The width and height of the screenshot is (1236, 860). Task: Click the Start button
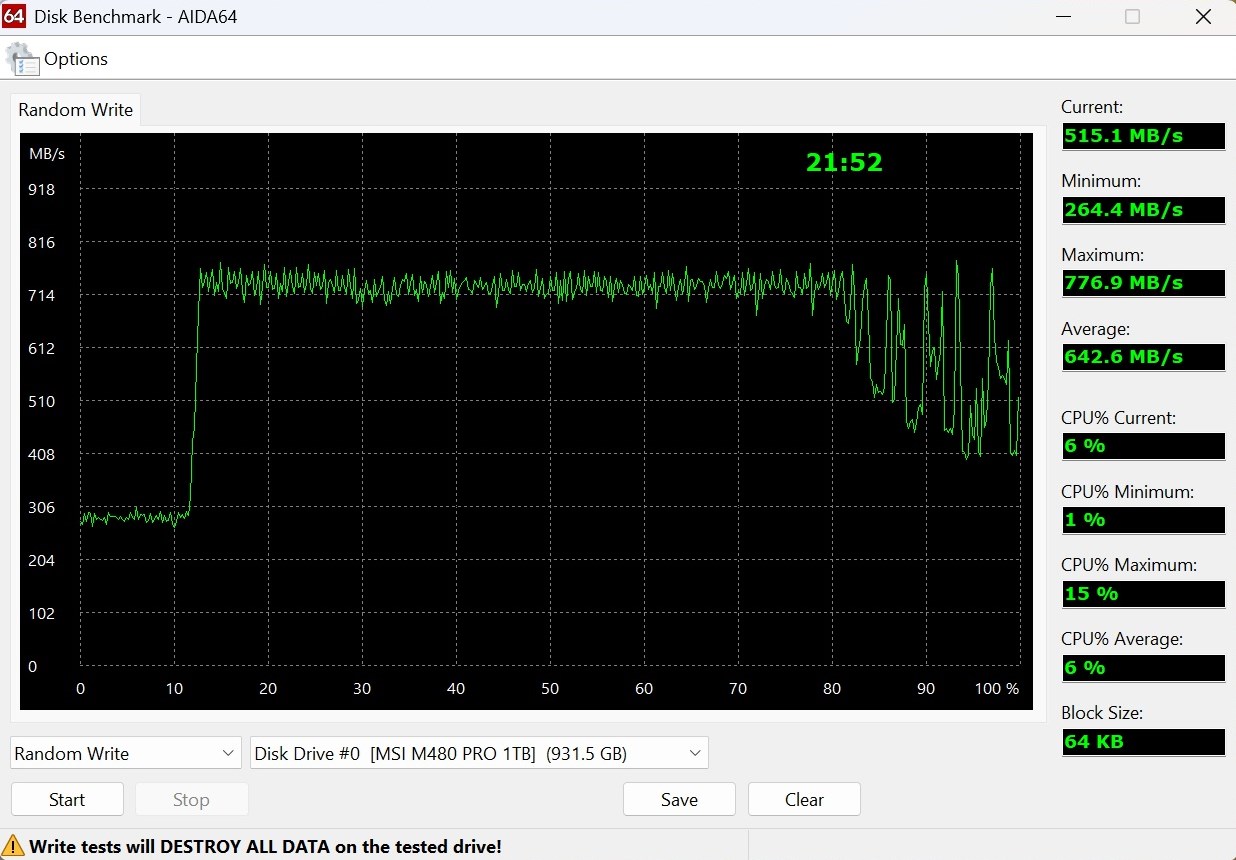click(67, 799)
